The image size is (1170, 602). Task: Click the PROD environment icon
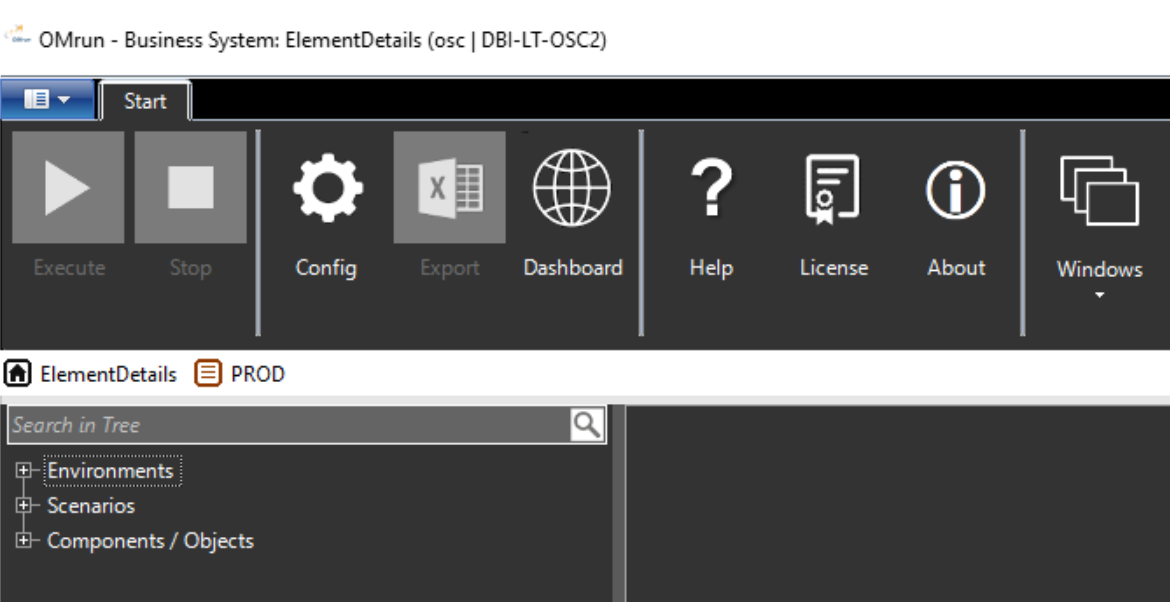click(x=207, y=373)
